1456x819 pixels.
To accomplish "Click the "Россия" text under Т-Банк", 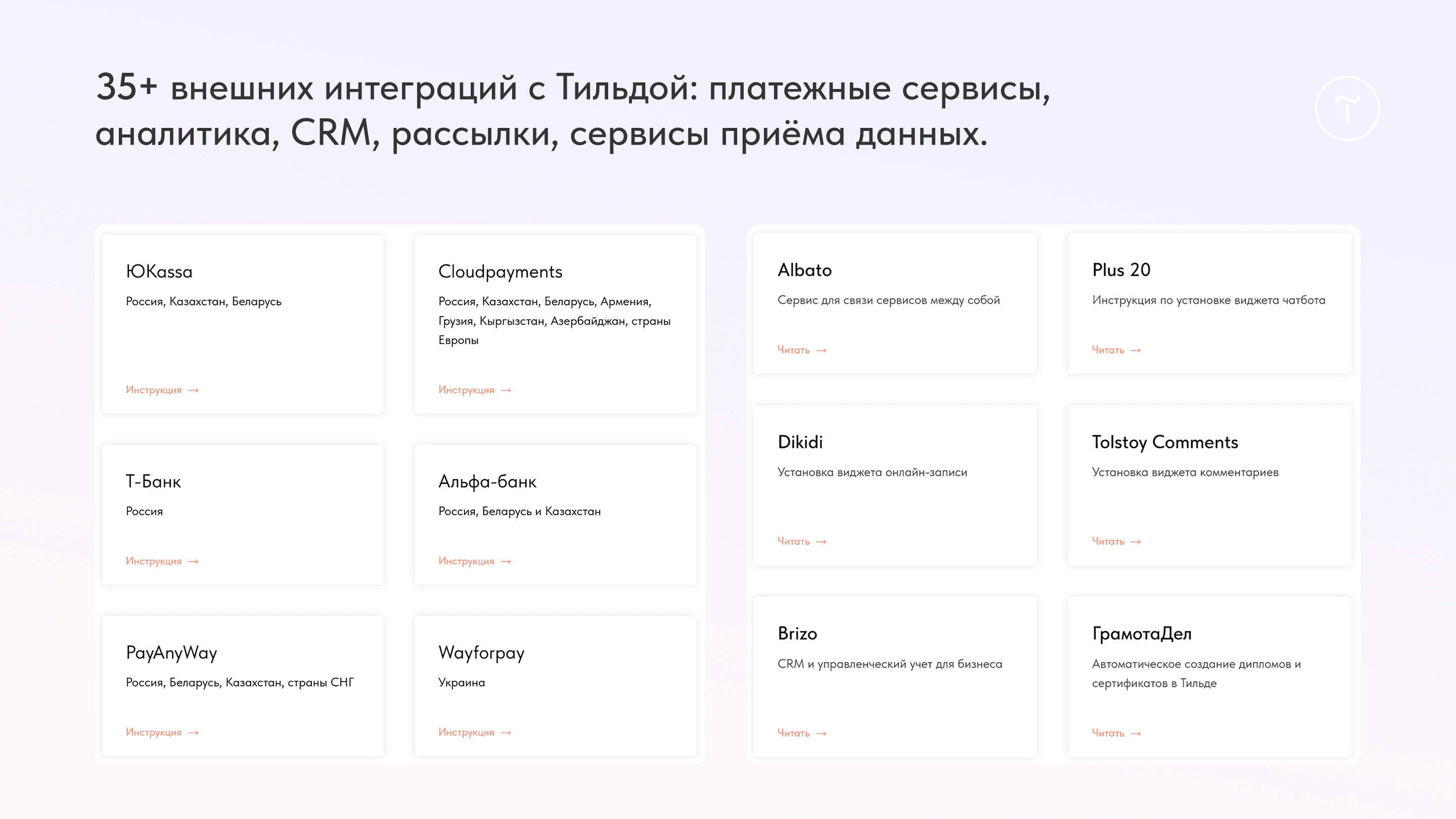I will 144,512.
